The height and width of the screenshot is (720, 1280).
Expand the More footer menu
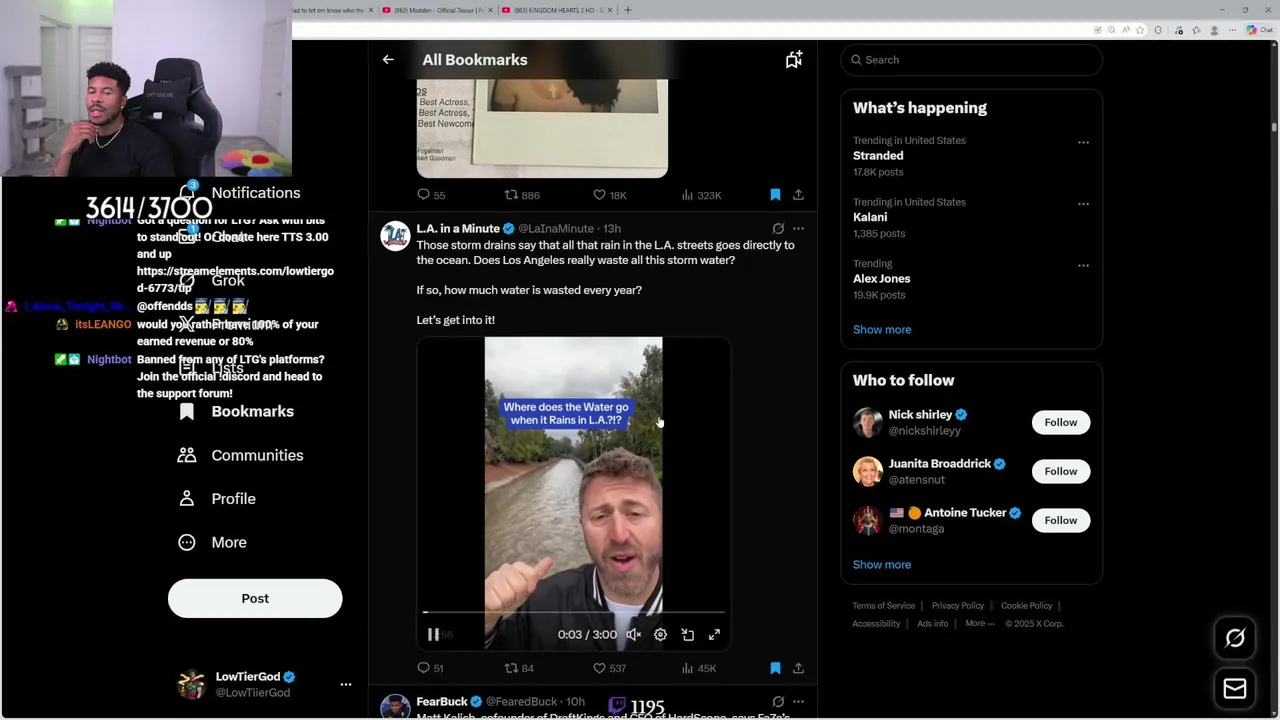tap(980, 624)
